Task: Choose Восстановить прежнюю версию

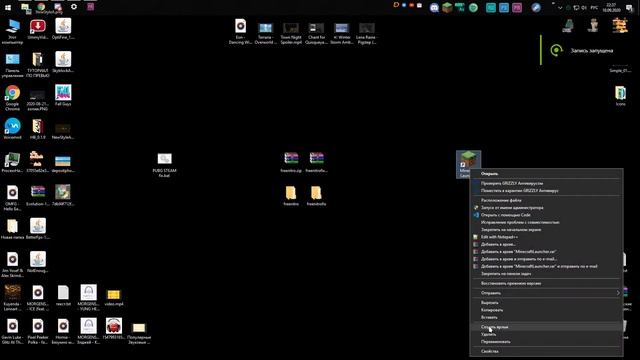Action: (x=547, y=283)
